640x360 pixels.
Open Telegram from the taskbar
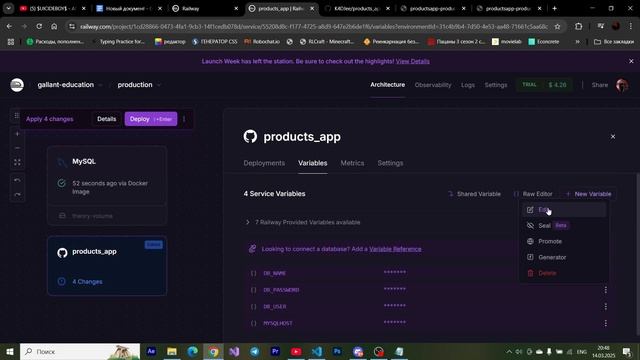pos(255,351)
